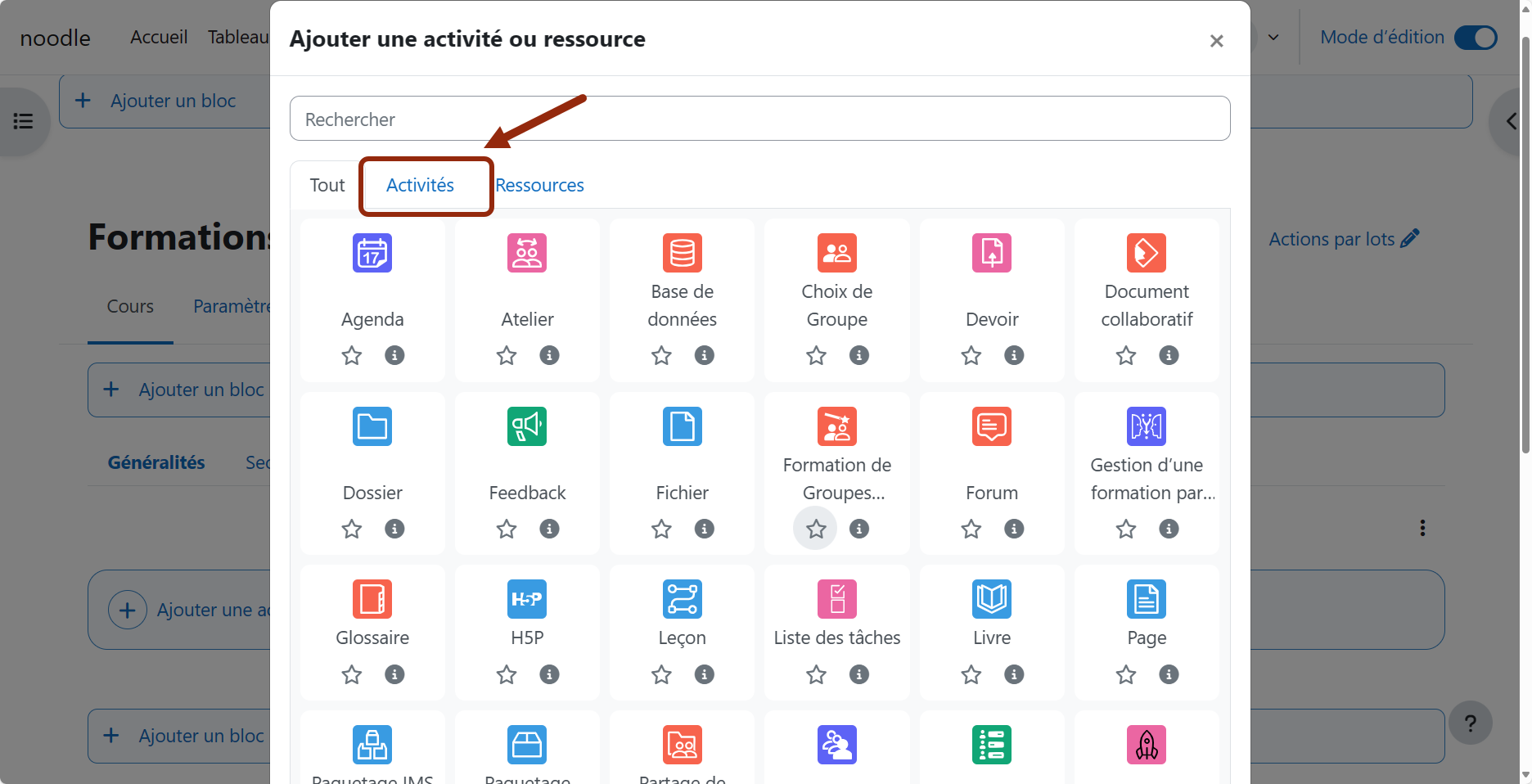
Task: Select Gestion d'une formation icon
Action: [1147, 426]
